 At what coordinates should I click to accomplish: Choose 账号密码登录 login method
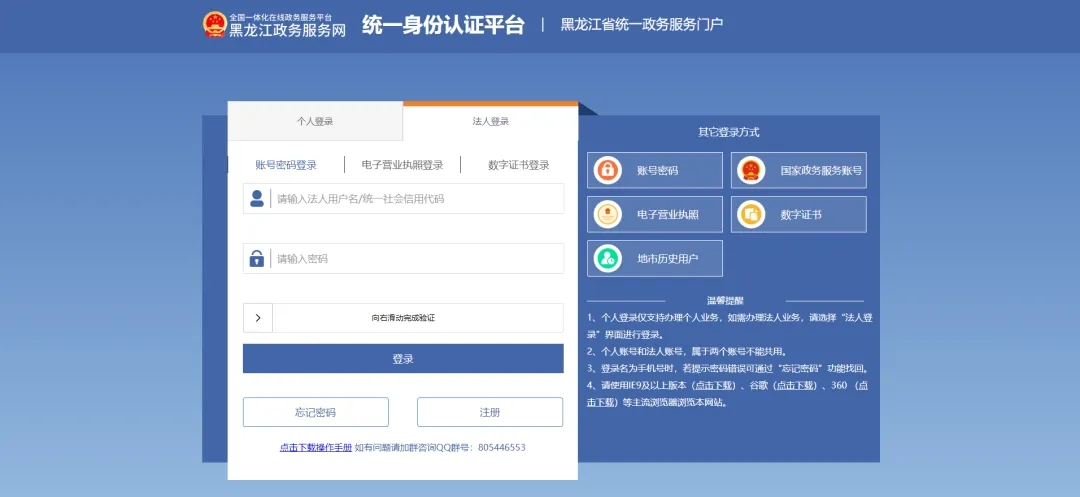coord(286,165)
